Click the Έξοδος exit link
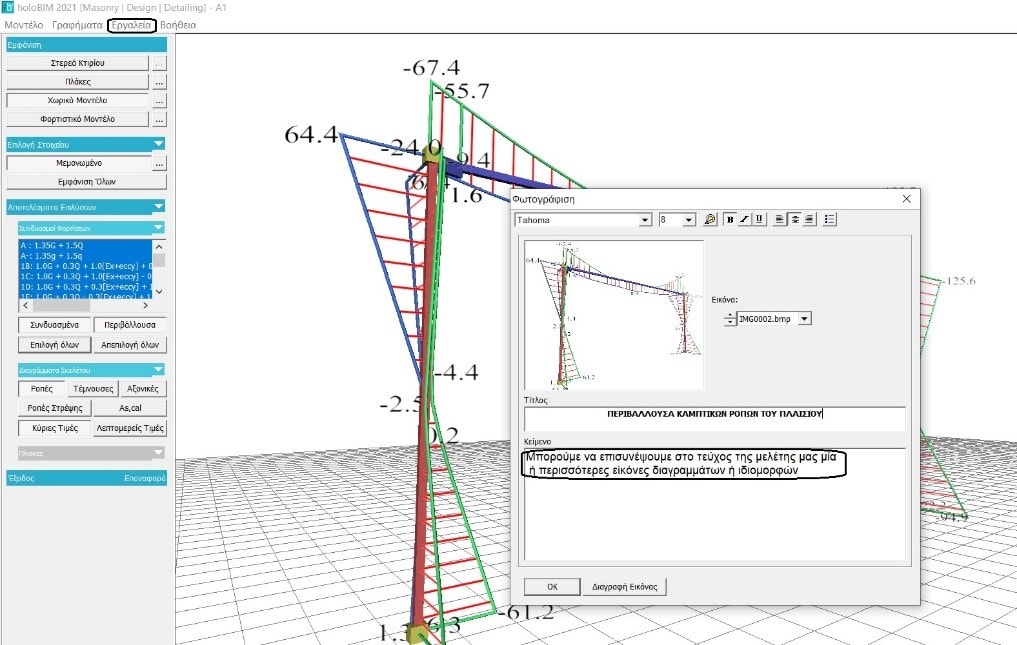 click(x=21, y=478)
